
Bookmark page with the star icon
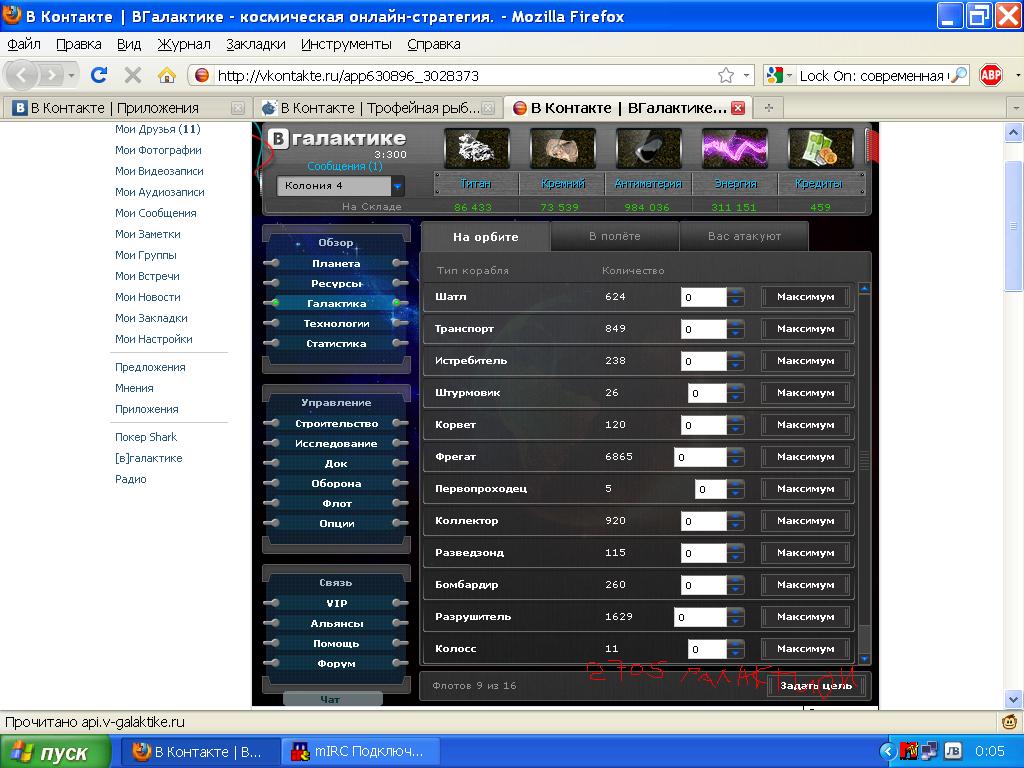tap(726, 75)
